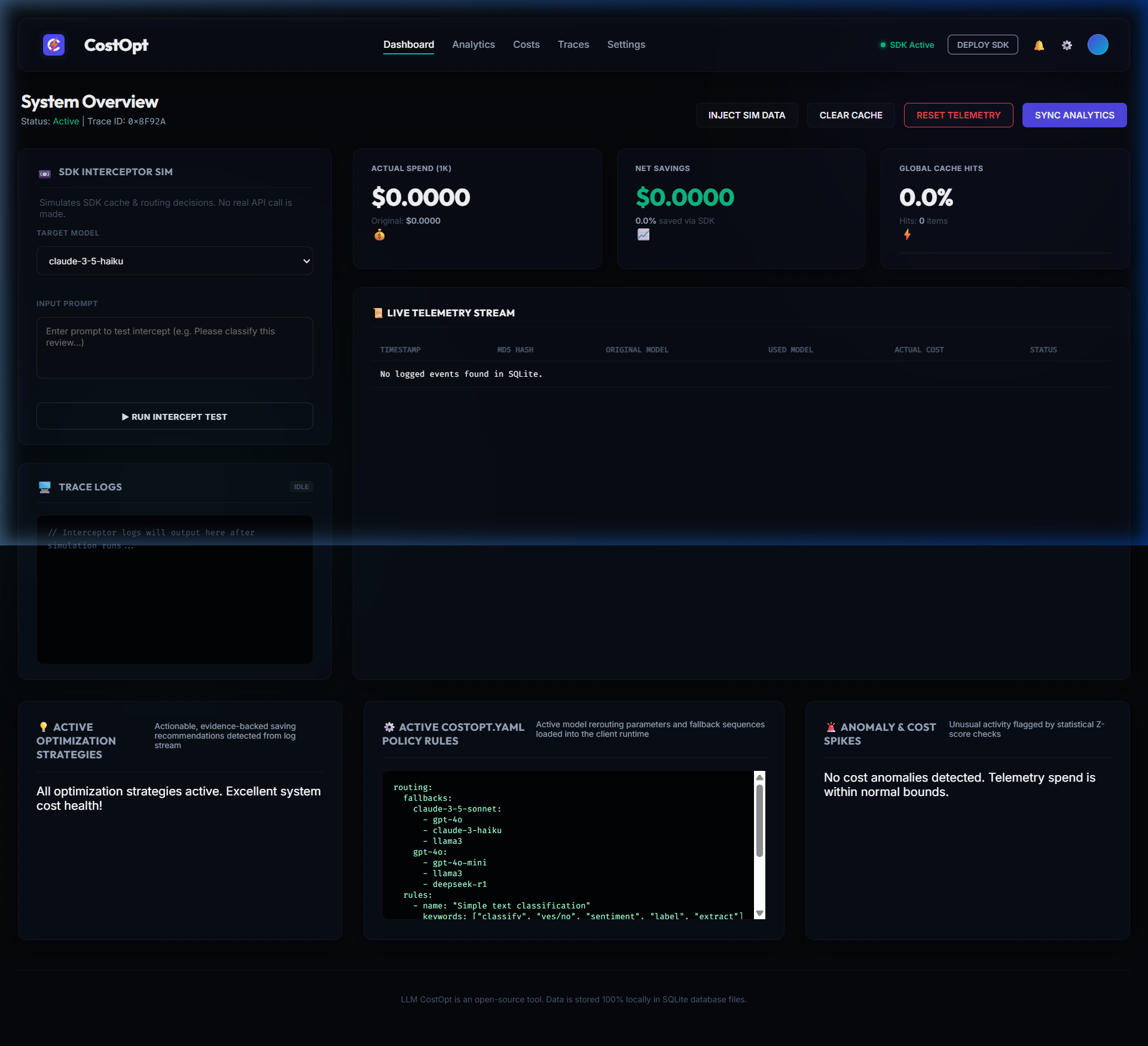The width and height of the screenshot is (1148, 1046).
Task: Click the footer open-source notice text
Action: (x=573, y=999)
